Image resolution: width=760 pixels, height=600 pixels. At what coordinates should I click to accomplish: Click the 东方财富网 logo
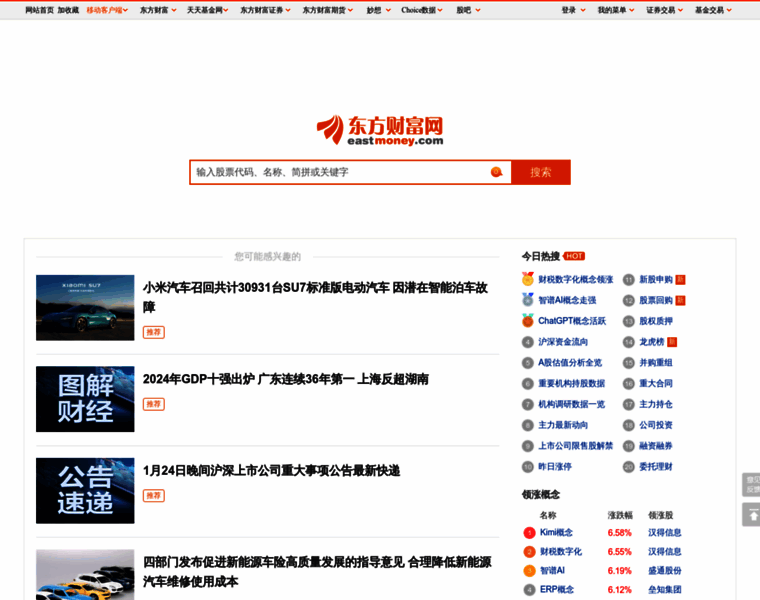point(380,130)
